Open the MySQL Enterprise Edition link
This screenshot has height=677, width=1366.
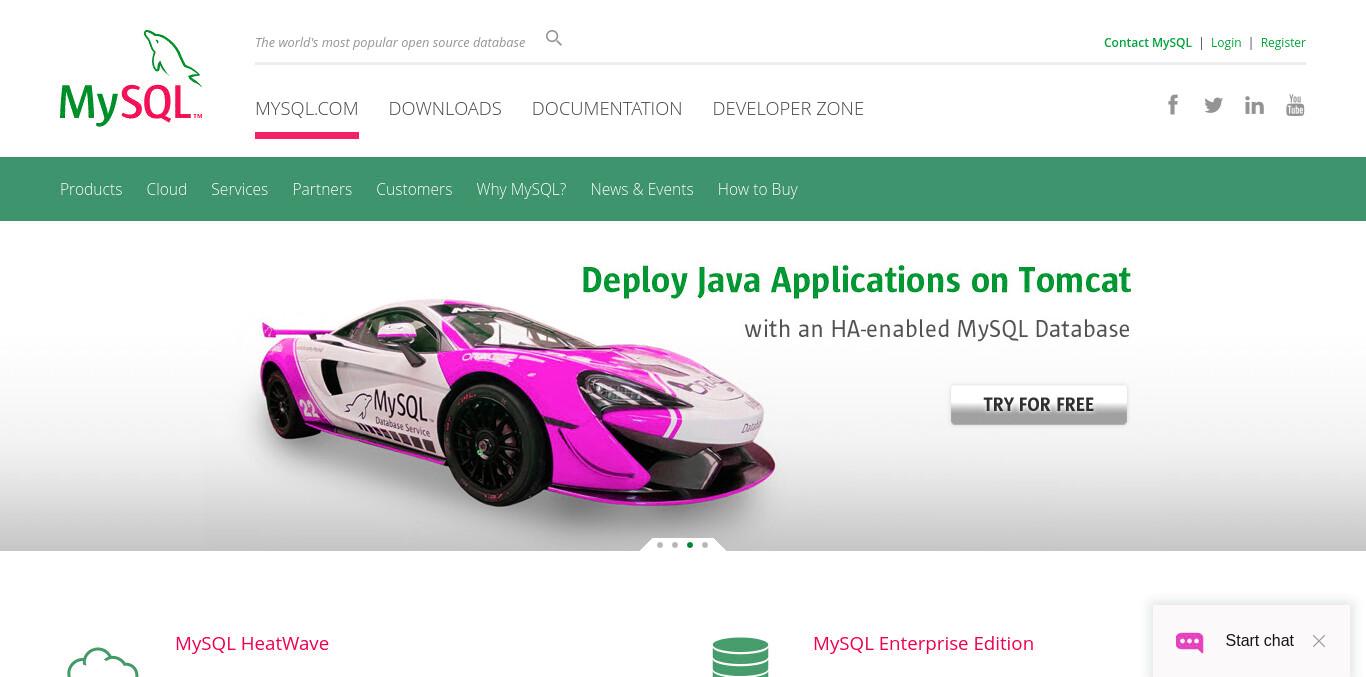point(923,643)
